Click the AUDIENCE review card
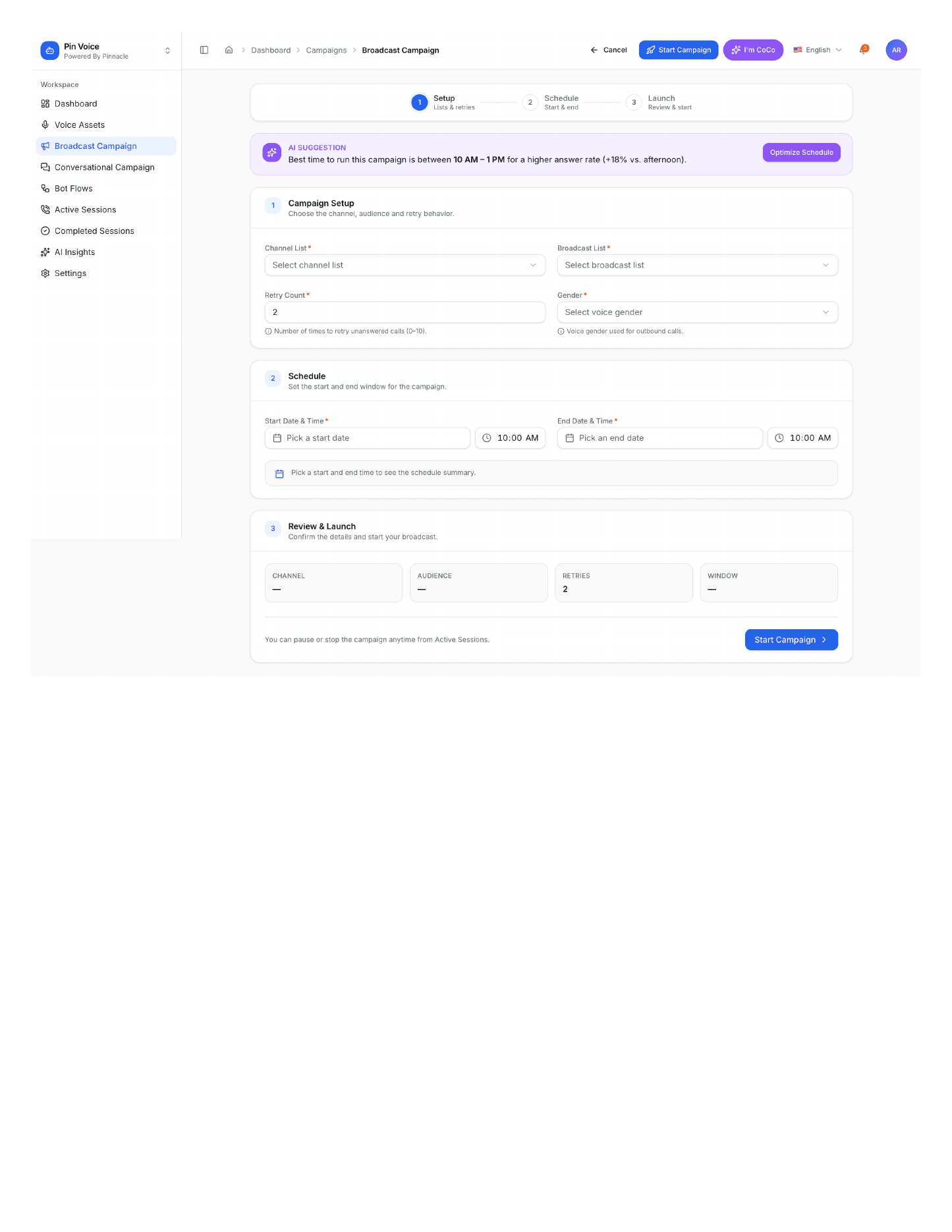Image resolution: width=952 pixels, height=1232 pixels. [x=479, y=583]
